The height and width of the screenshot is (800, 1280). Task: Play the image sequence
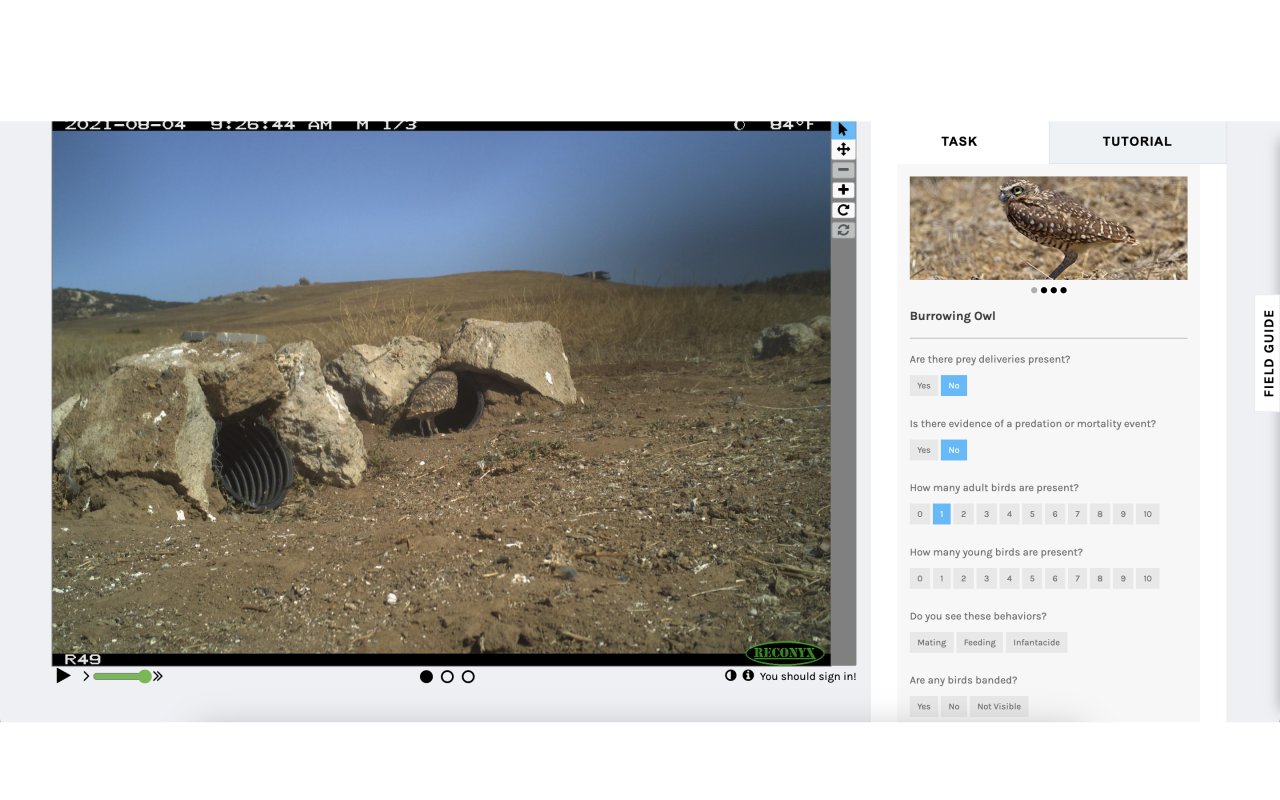pos(63,676)
